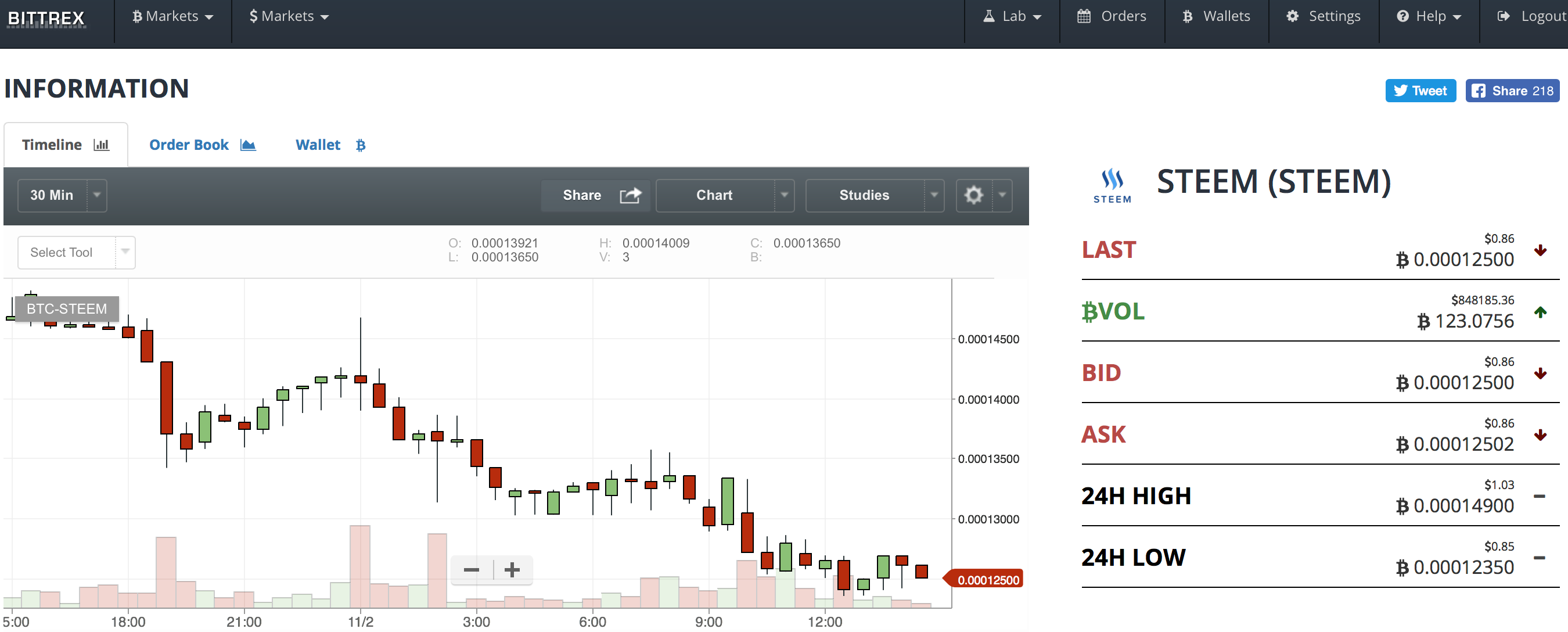Image resolution: width=1568 pixels, height=632 pixels.
Task: Click the LAST price down arrow
Action: click(1541, 250)
